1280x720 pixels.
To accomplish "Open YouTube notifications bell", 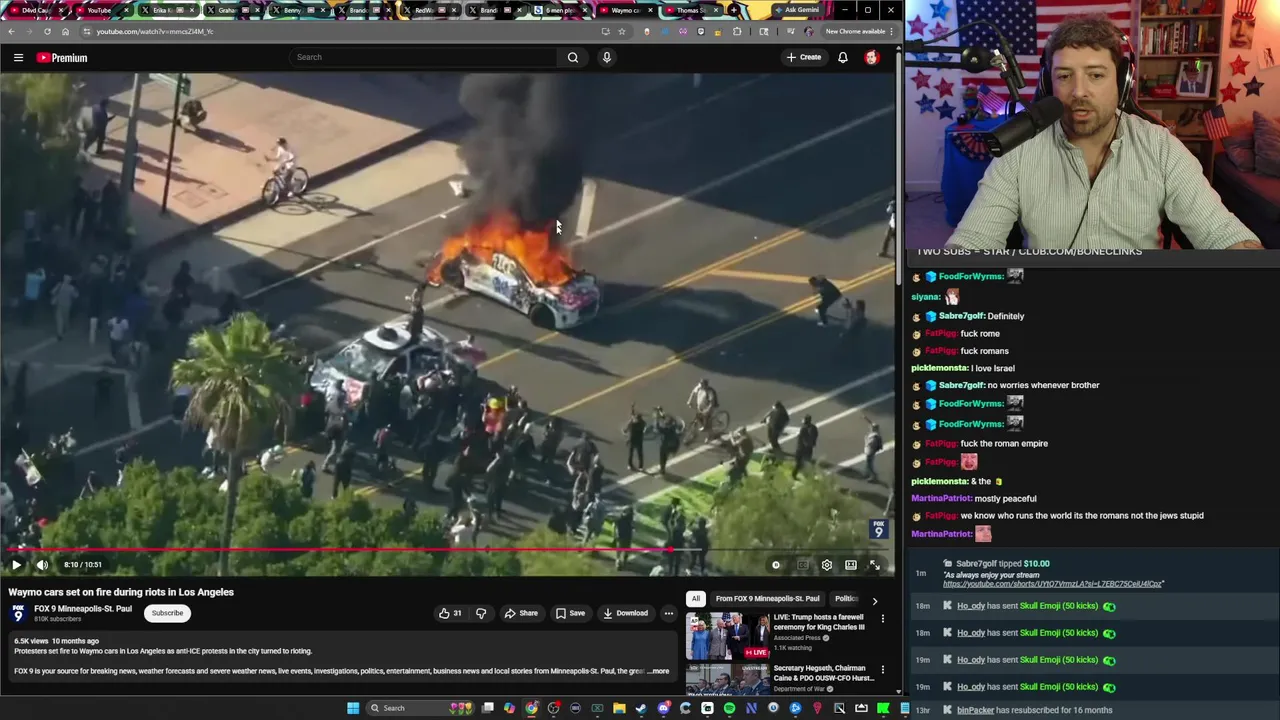I will click(843, 57).
